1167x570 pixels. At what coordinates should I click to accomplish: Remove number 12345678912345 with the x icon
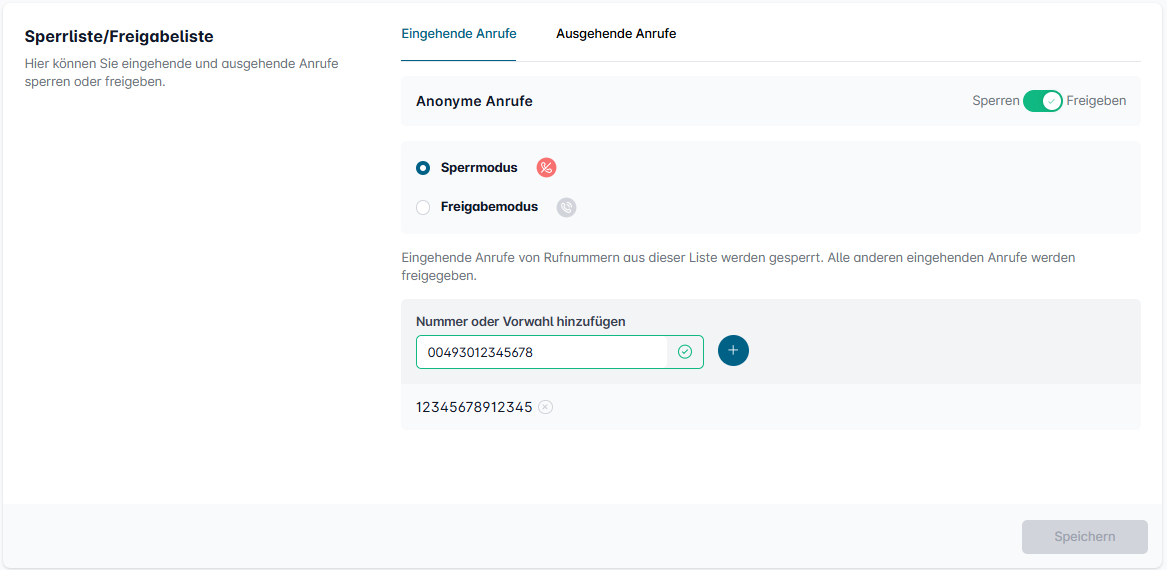click(x=546, y=407)
